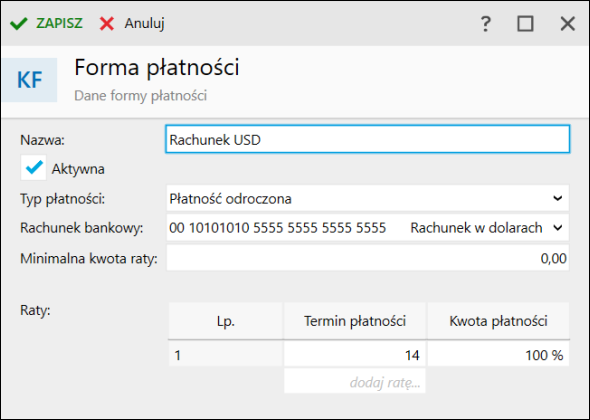Click the KF logo tile
Screen dimensions: 590x420
click(29, 80)
